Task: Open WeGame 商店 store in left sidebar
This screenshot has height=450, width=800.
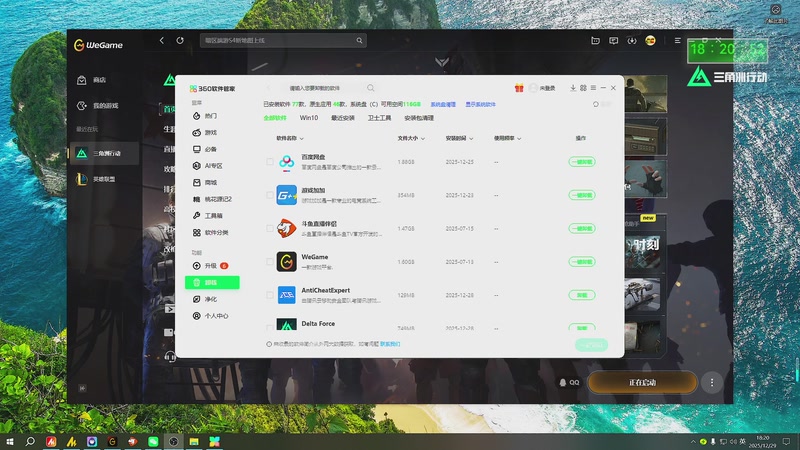Action: click(92, 80)
